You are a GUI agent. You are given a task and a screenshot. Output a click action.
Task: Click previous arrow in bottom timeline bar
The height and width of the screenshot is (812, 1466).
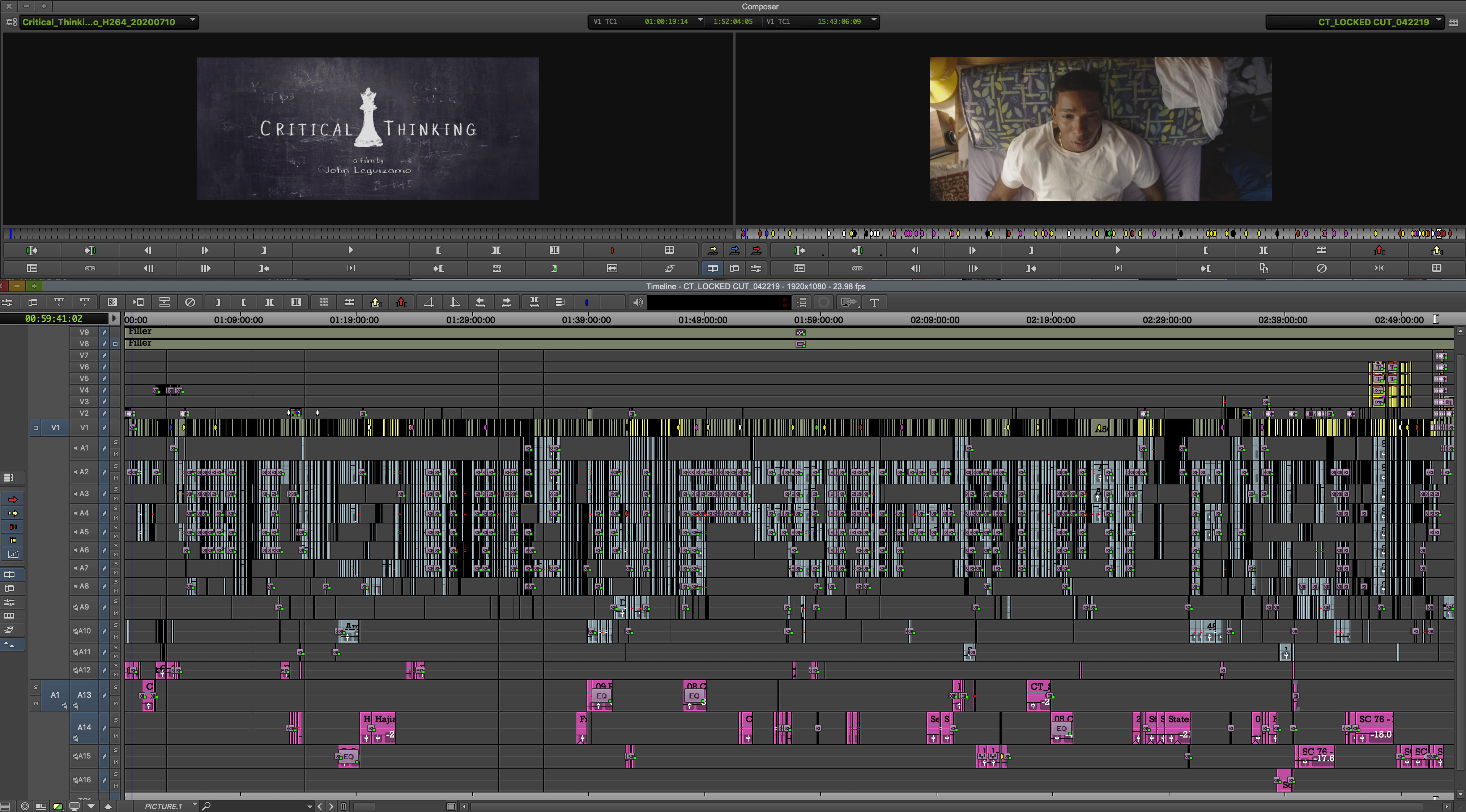pos(320,806)
